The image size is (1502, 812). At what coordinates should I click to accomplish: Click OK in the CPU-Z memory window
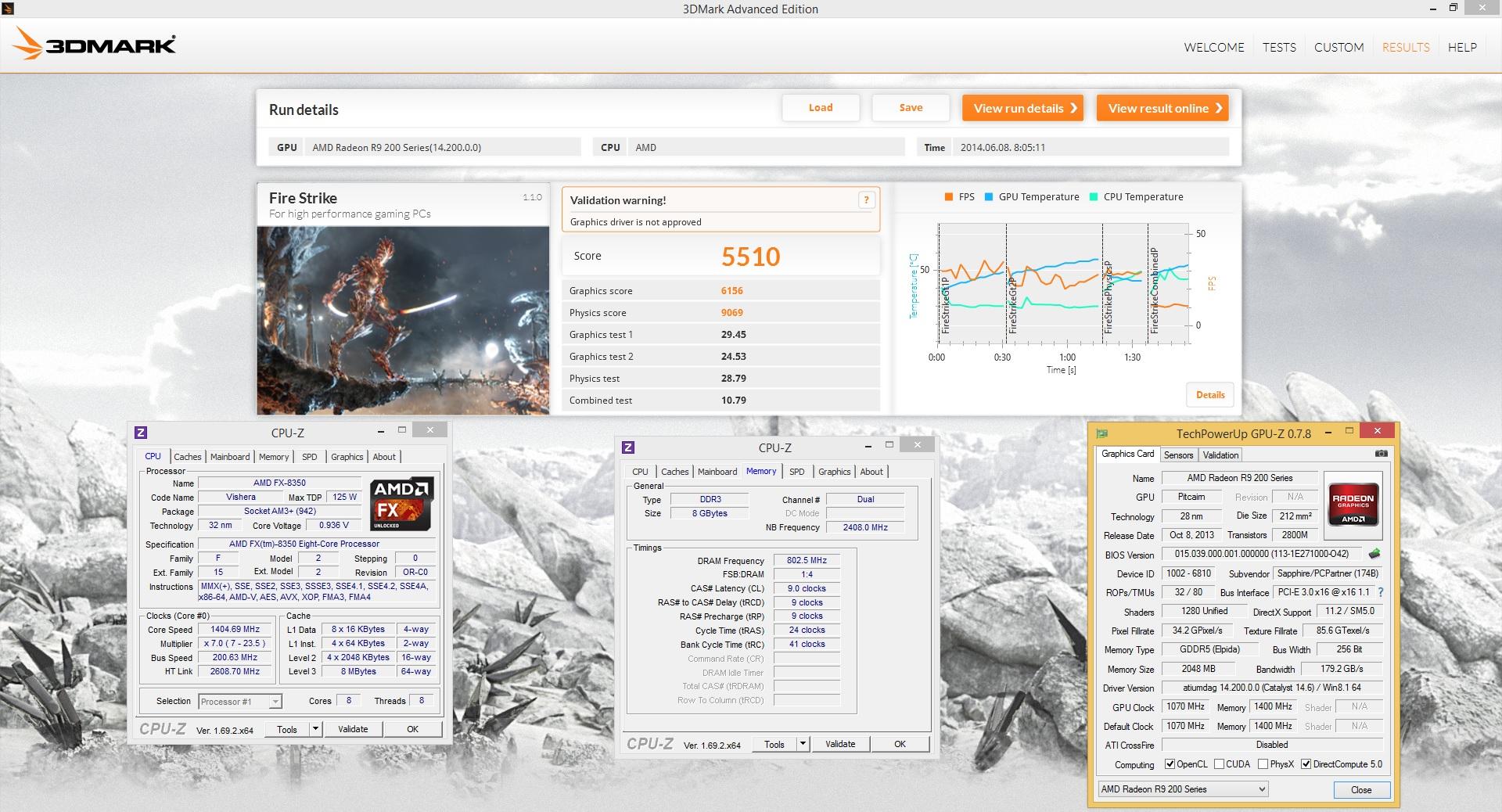click(x=900, y=744)
